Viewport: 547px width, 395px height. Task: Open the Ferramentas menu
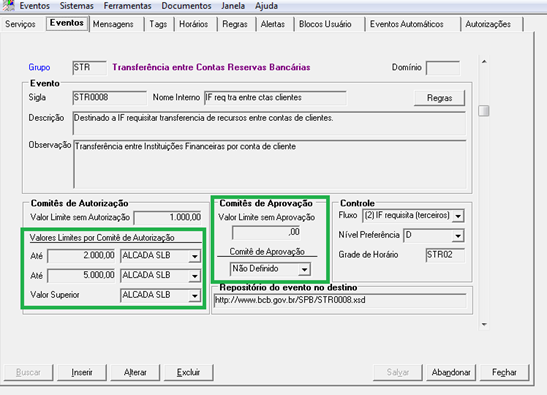pyautogui.click(x=127, y=6)
